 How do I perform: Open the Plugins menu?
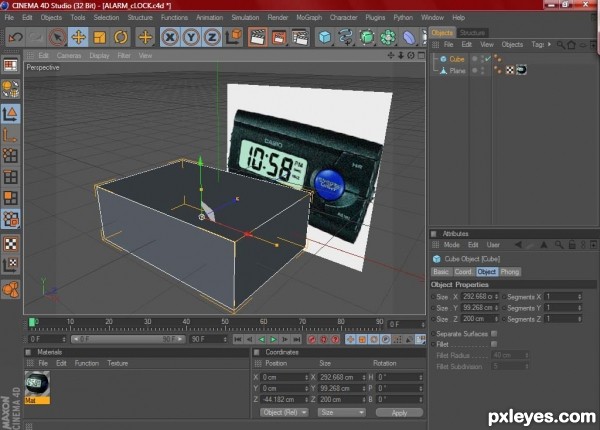[375, 18]
